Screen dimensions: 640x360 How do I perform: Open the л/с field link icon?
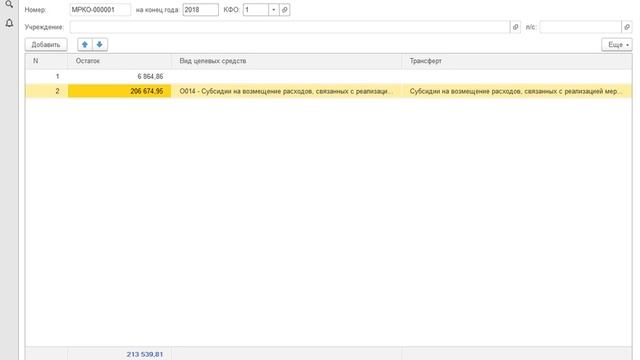627,27
